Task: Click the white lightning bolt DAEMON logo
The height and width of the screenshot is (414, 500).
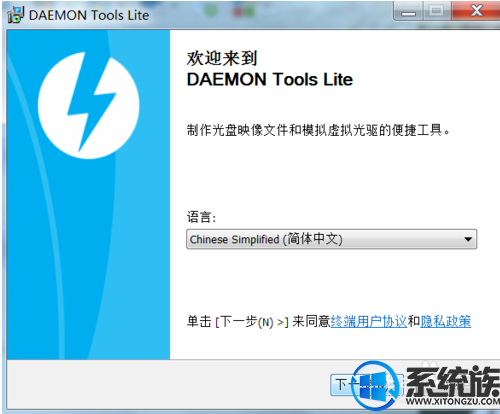Action: (88, 105)
